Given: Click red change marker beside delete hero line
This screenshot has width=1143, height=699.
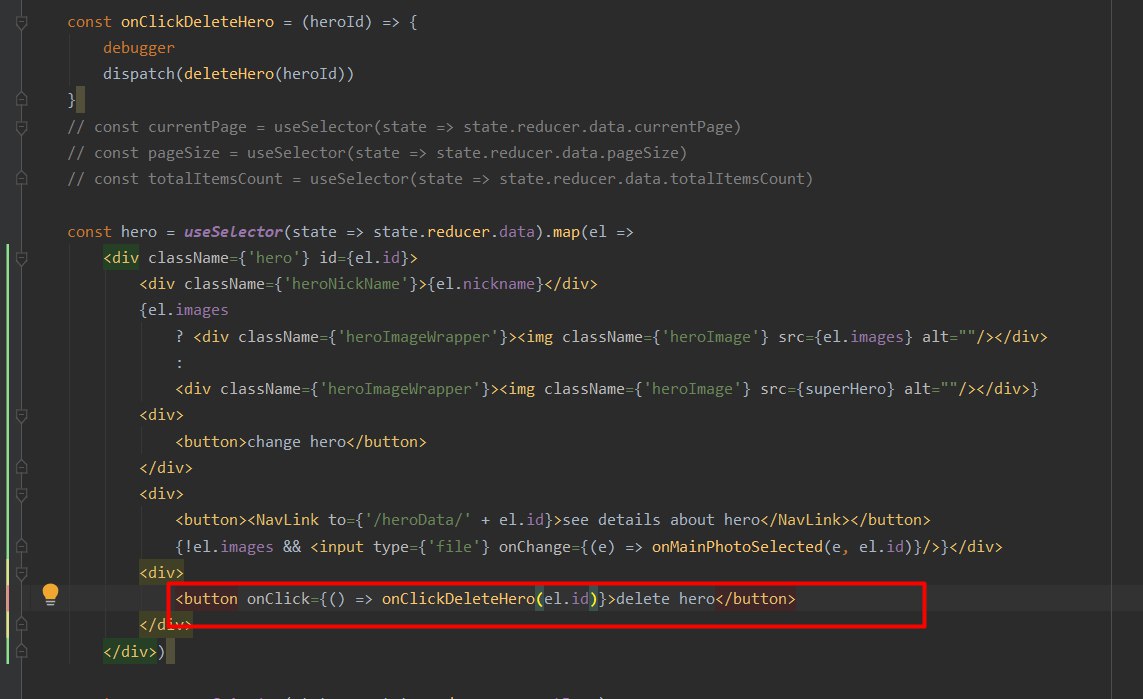Looking at the screenshot, I should coord(8,598).
